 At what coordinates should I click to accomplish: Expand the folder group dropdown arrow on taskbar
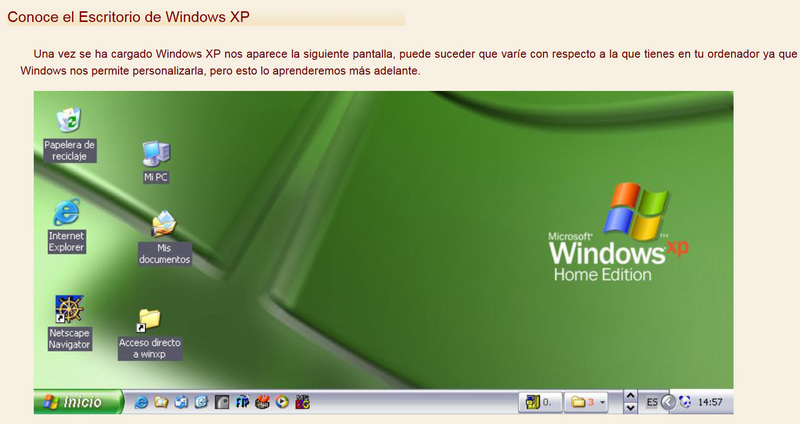pyautogui.click(x=603, y=403)
